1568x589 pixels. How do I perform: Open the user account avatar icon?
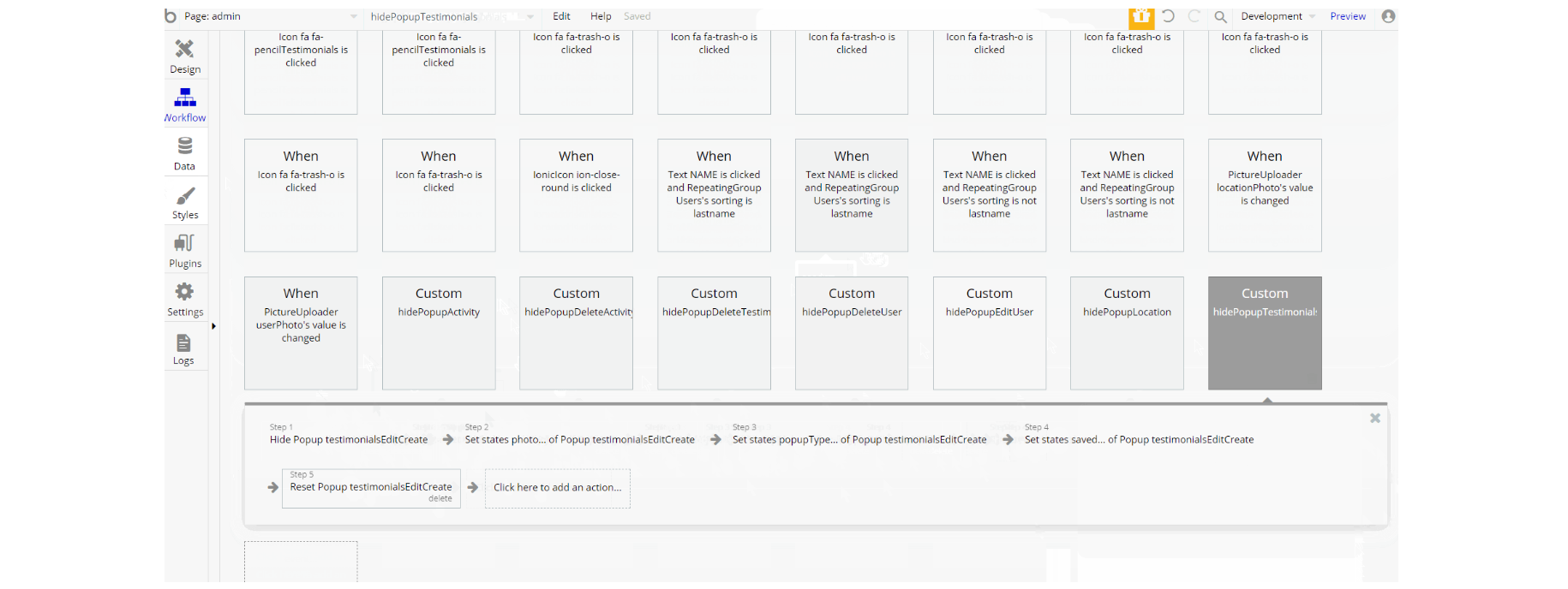click(x=1388, y=16)
